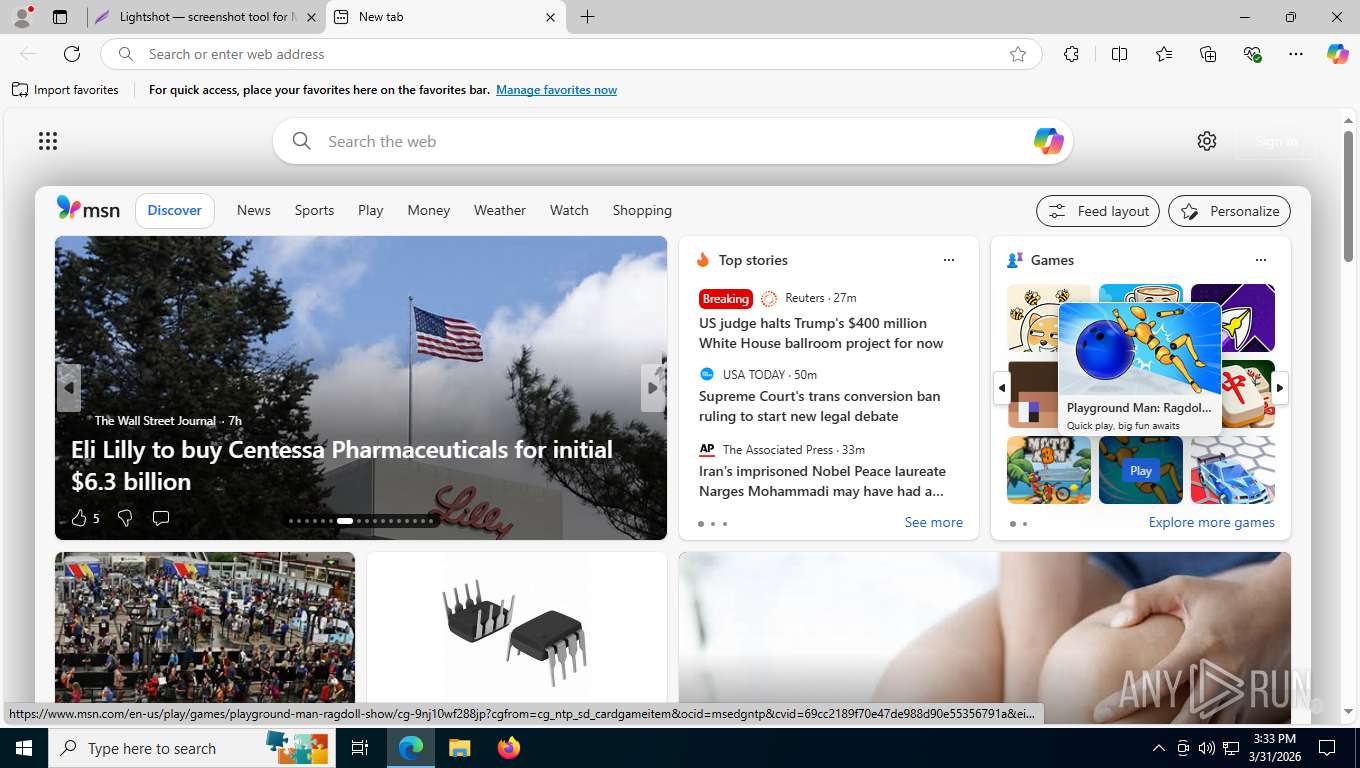Click the Personalize button
The width and height of the screenshot is (1360, 768).
tap(1229, 211)
